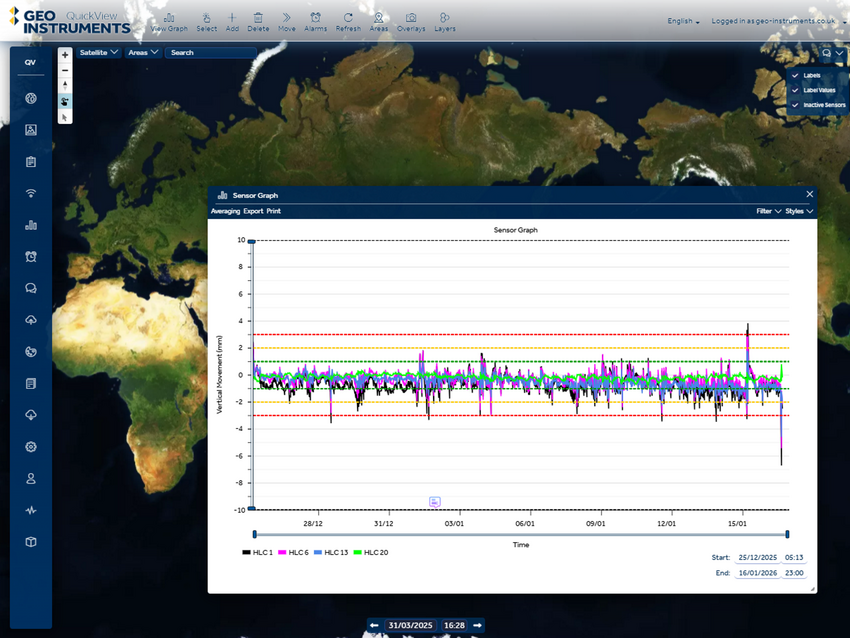Toggle the Labels checkbox
Viewport: 850px width, 638px height.
795,75
